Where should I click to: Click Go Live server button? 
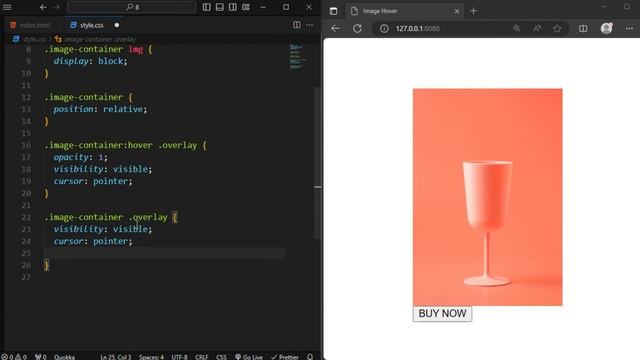point(249,357)
